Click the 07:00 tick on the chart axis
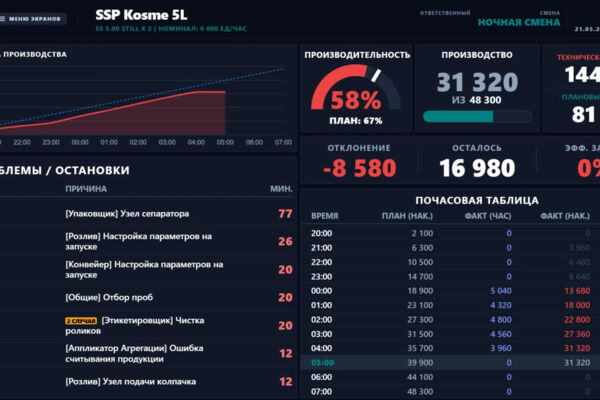600x400 pixels. 283,142
